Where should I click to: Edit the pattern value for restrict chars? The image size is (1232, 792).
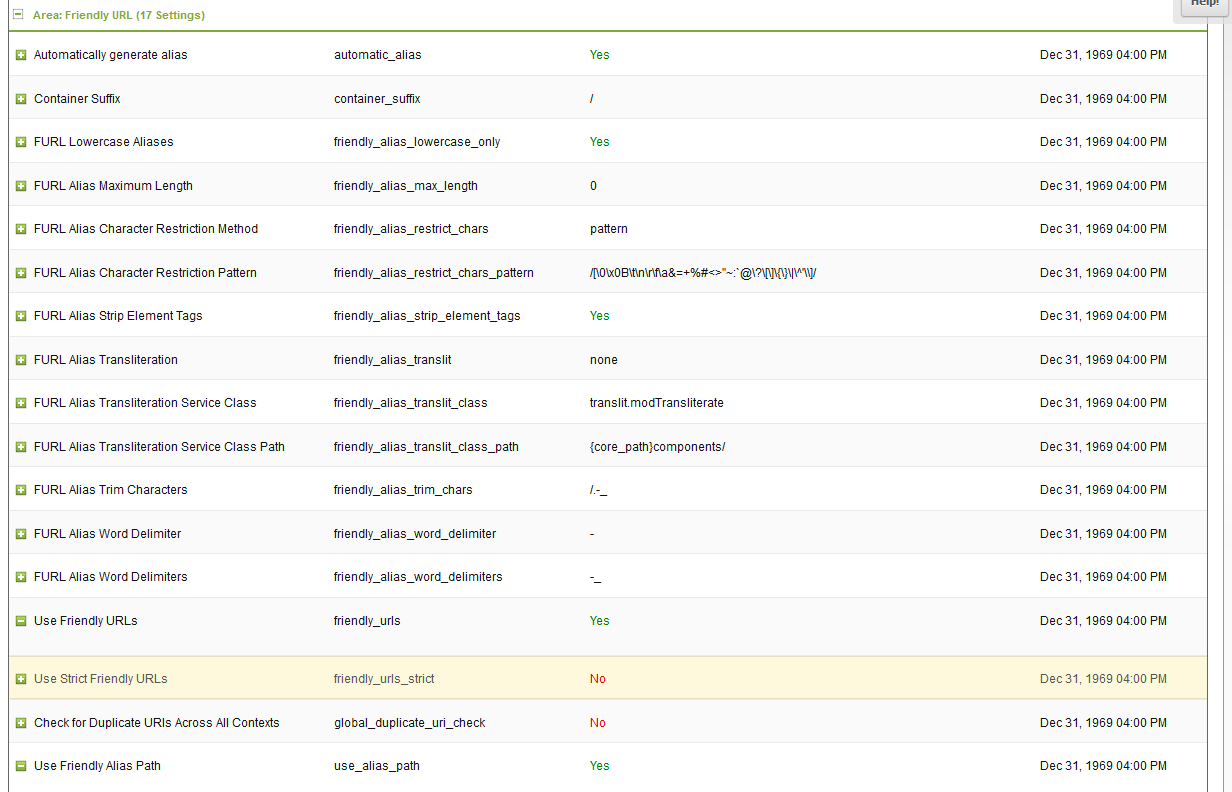point(609,229)
